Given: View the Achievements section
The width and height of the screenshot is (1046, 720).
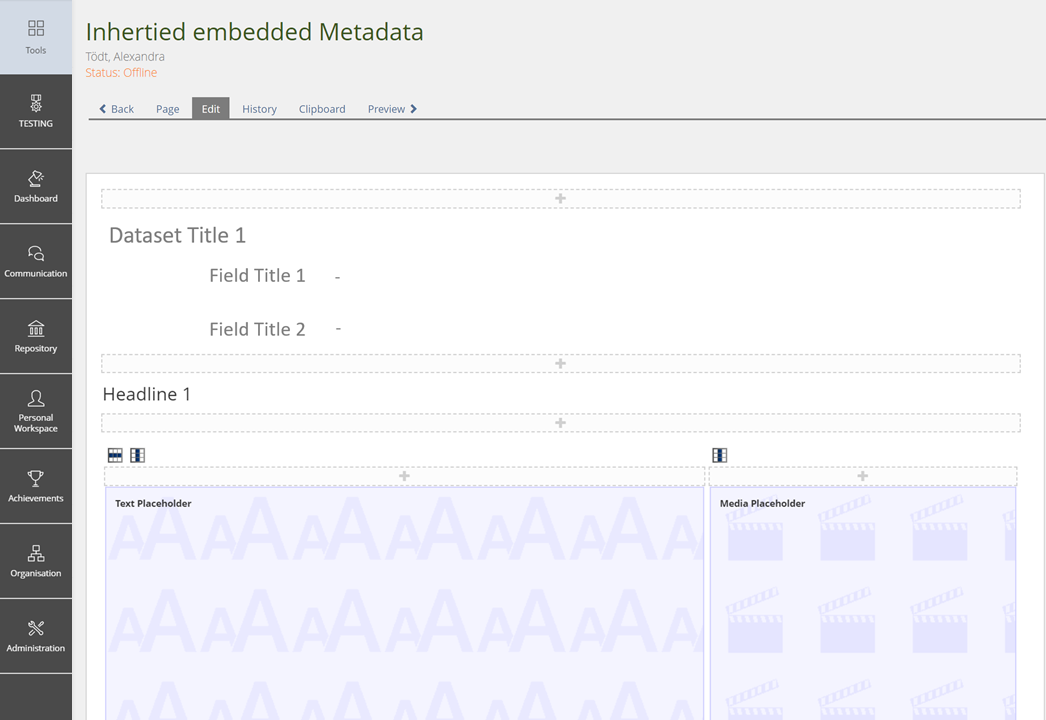Looking at the screenshot, I should coord(36,486).
